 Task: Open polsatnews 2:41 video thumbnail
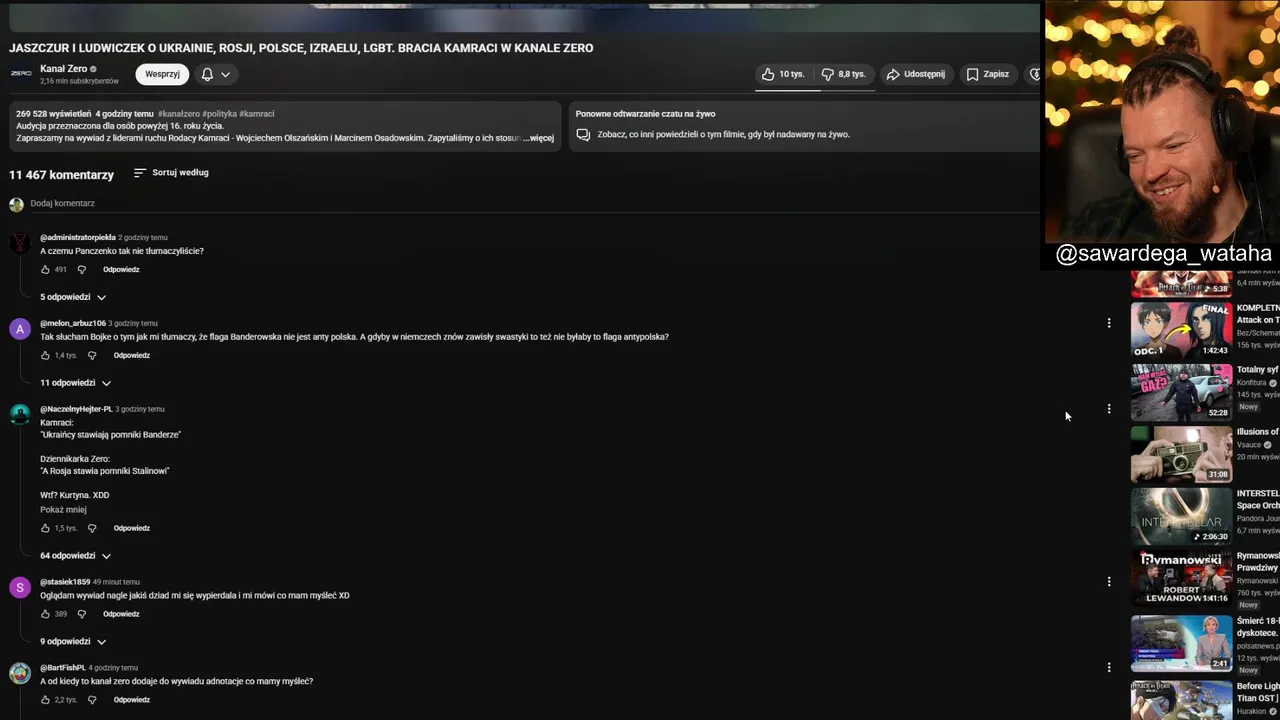click(x=1181, y=642)
